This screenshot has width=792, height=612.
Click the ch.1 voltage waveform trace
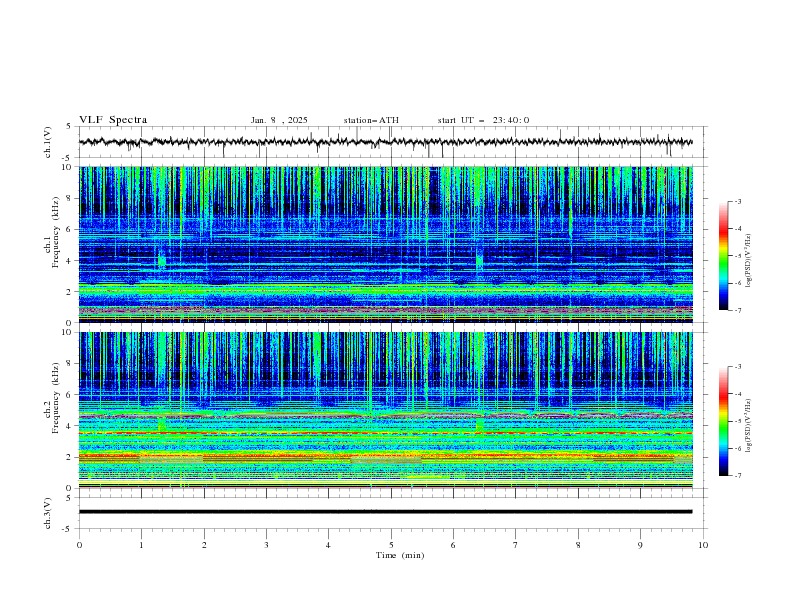[385, 142]
